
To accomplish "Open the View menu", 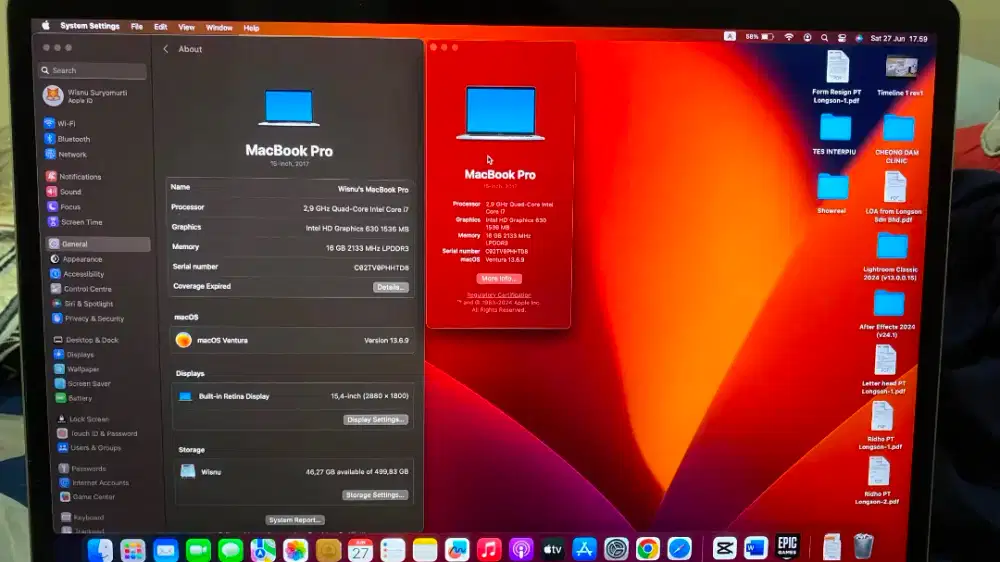I will [186, 28].
